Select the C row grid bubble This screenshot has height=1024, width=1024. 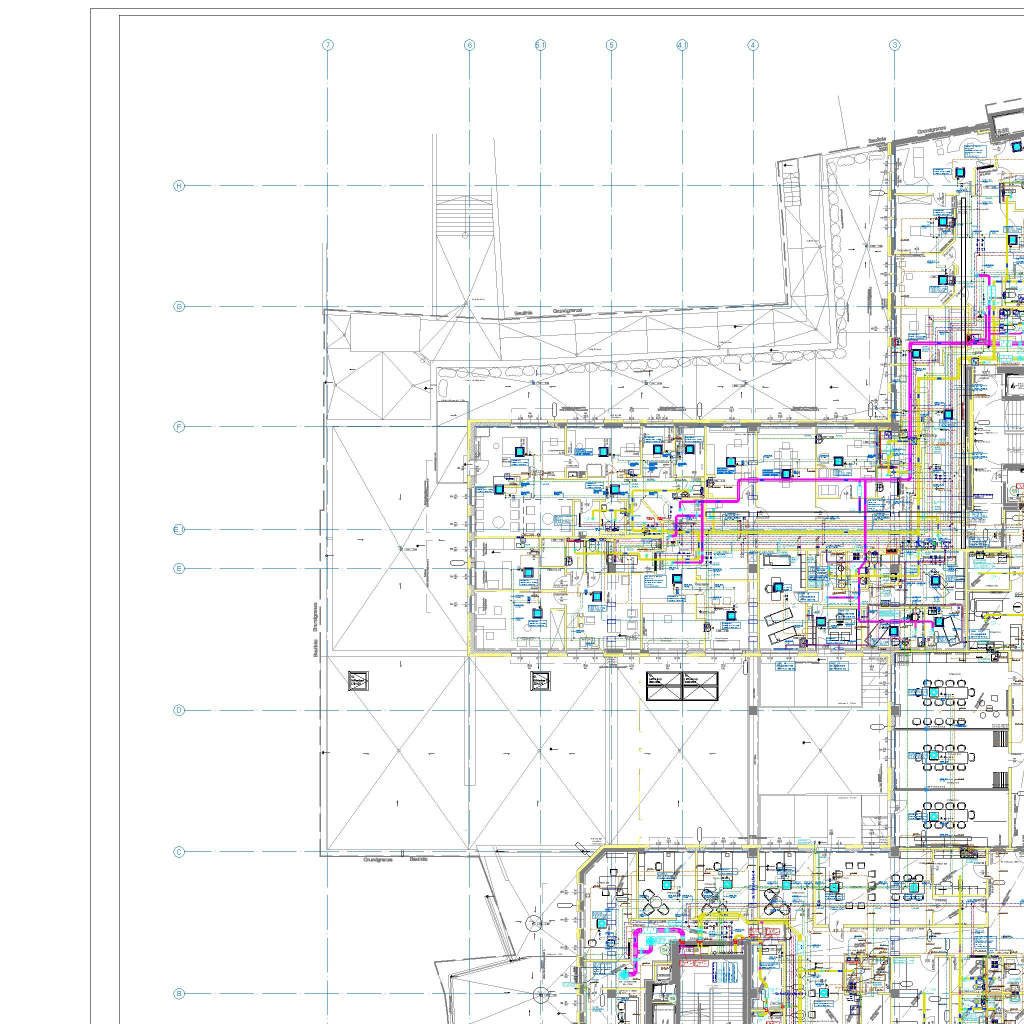coord(179,852)
